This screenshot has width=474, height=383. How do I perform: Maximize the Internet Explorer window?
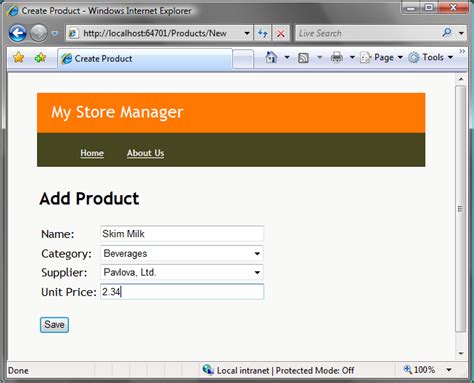[x=429, y=7]
